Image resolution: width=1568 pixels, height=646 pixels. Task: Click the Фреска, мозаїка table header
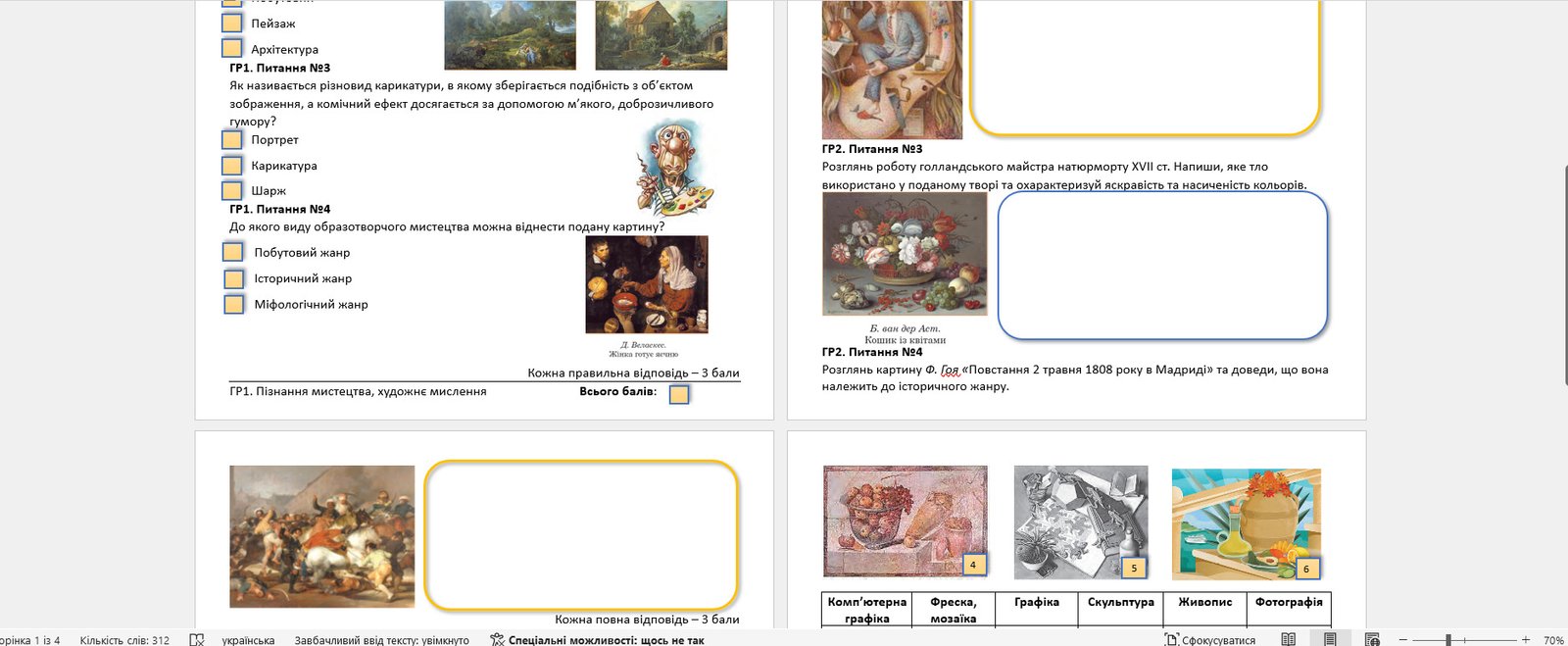coord(954,610)
